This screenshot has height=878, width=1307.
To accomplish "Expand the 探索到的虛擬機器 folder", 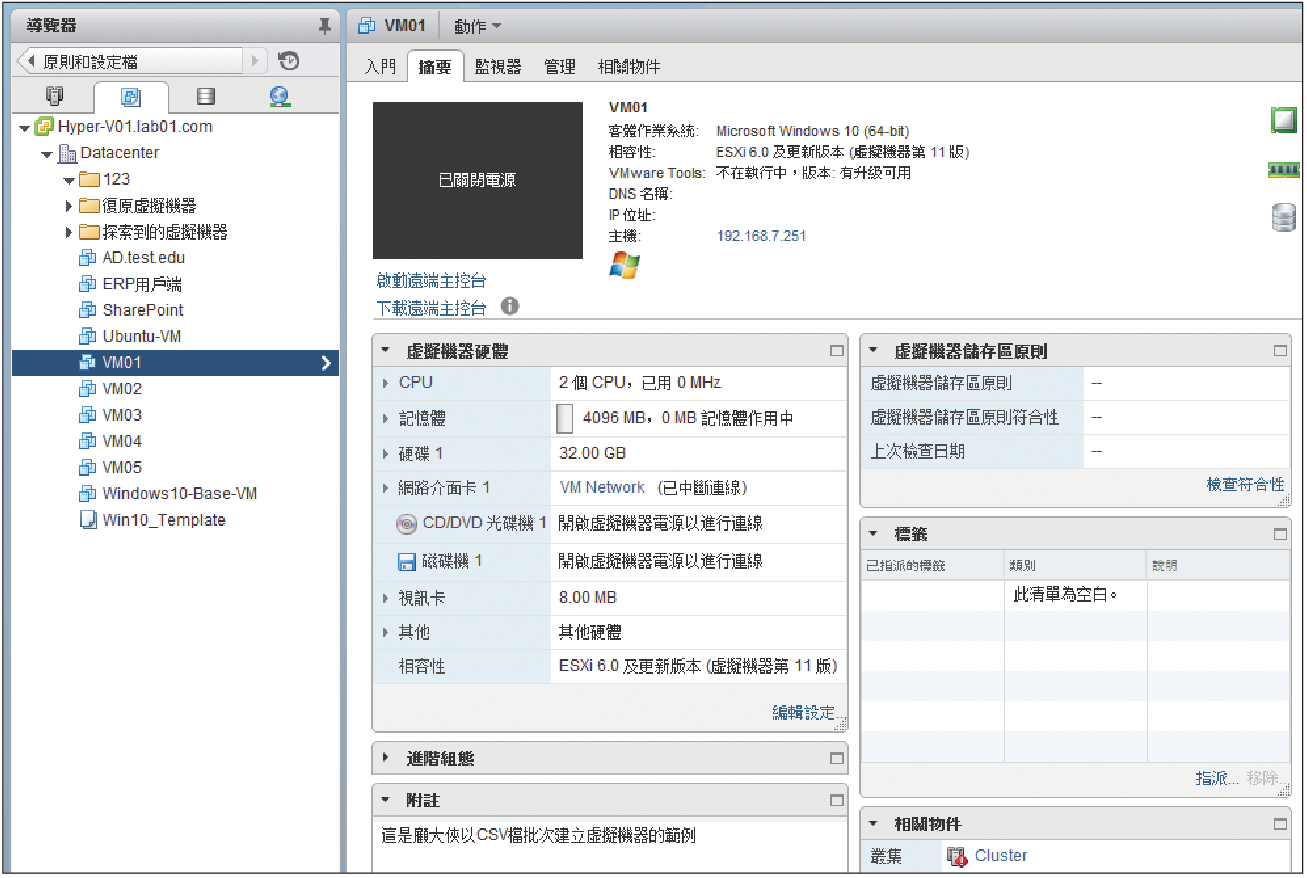I will click(69, 232).
